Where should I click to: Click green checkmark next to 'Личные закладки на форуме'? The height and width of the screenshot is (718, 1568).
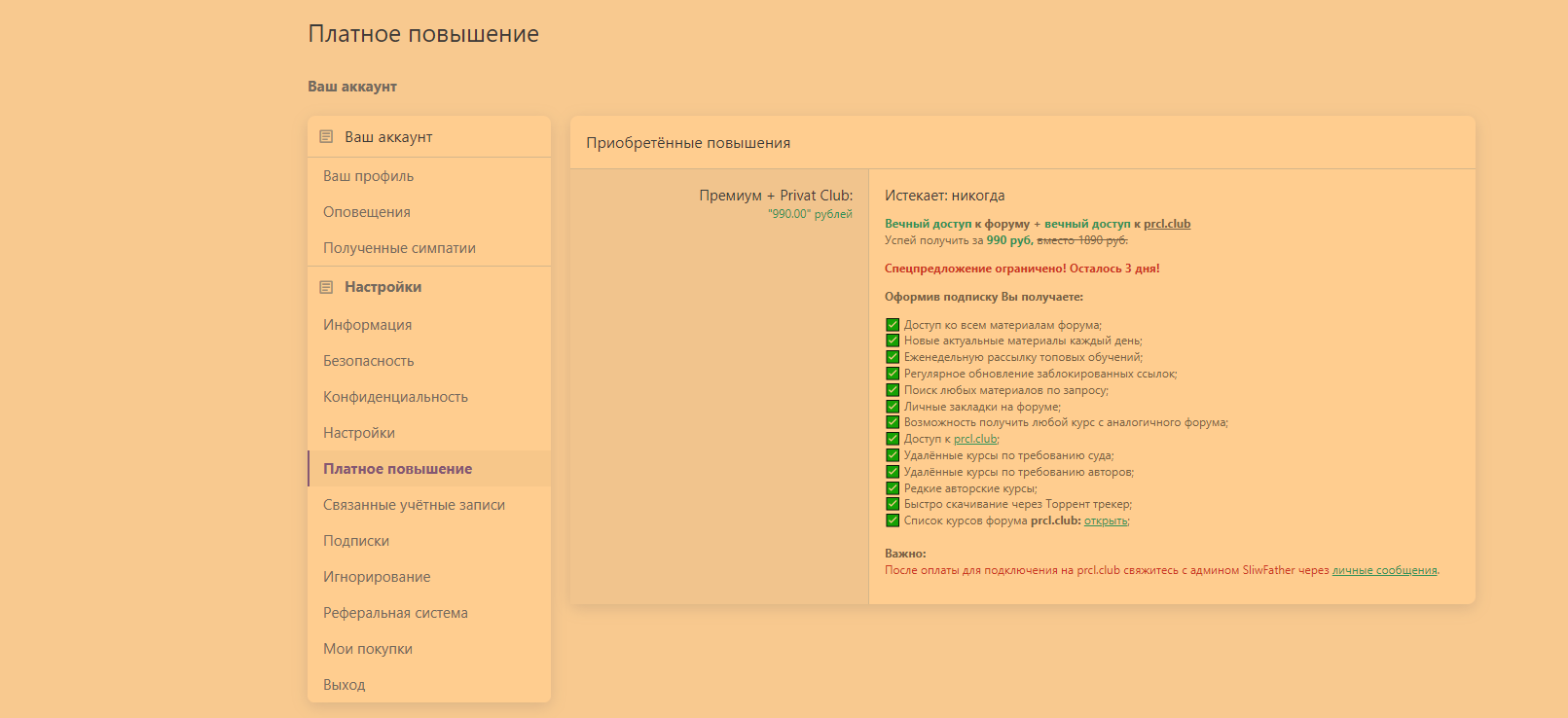[893, 407]
